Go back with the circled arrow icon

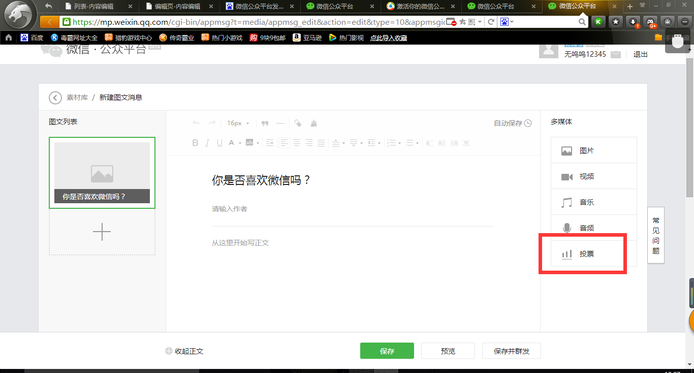[55, 97]
